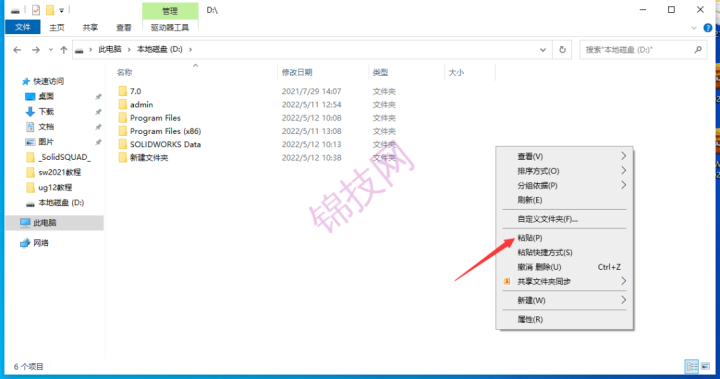Click the Forward navigation arrow
This screenshot has height=379, width=720.
(x=35, y=50)
